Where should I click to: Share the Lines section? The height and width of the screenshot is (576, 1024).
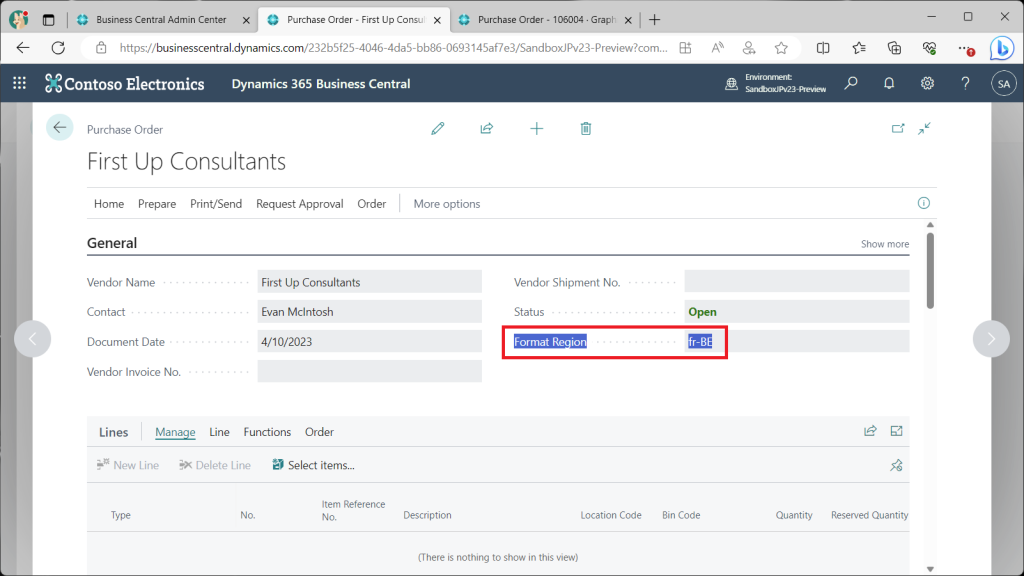[870, 431]
